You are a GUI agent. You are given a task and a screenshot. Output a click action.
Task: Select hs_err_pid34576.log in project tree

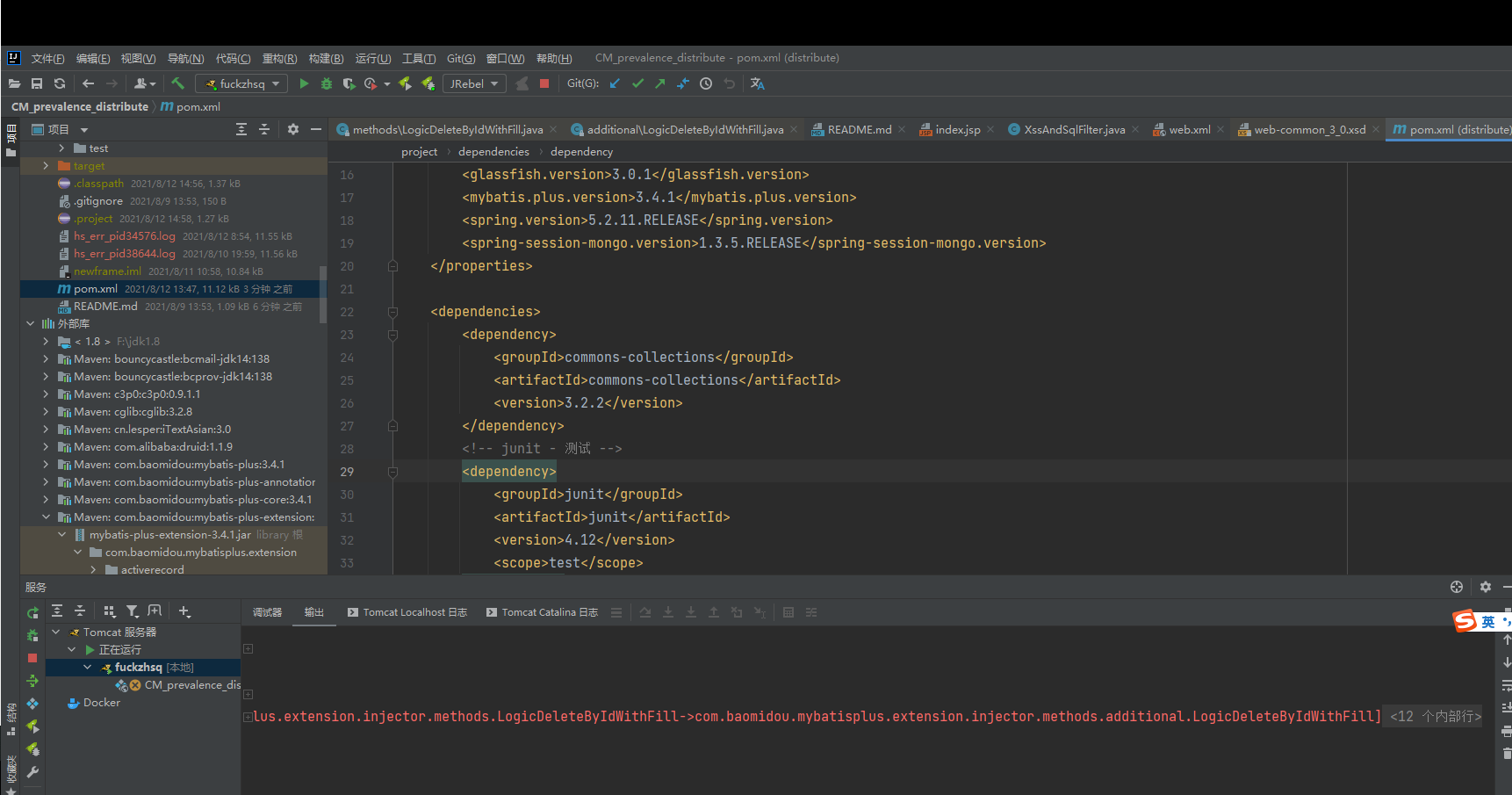(x=124, y=236)
